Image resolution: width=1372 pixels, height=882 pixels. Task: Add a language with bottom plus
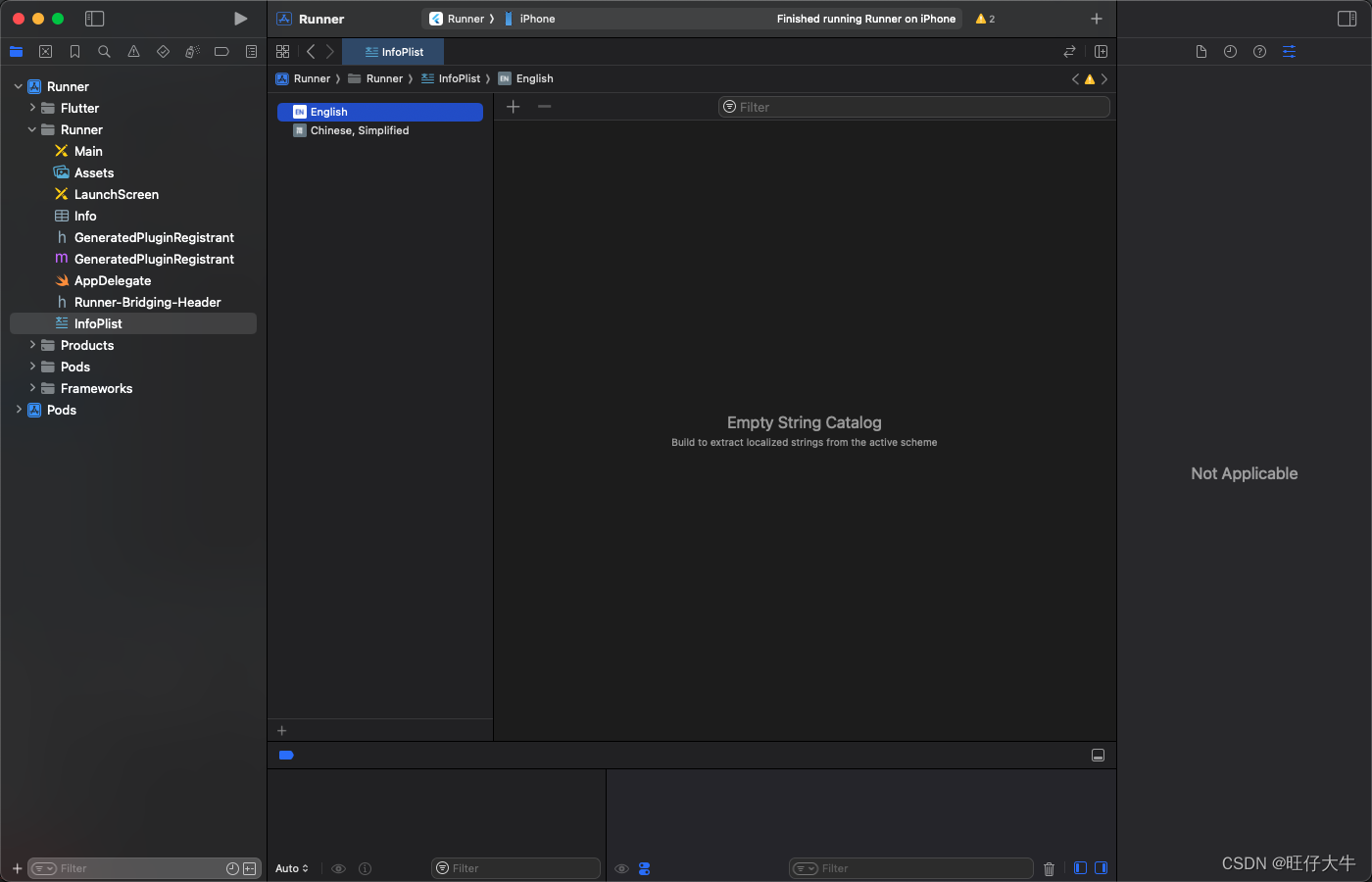(282, 730)
